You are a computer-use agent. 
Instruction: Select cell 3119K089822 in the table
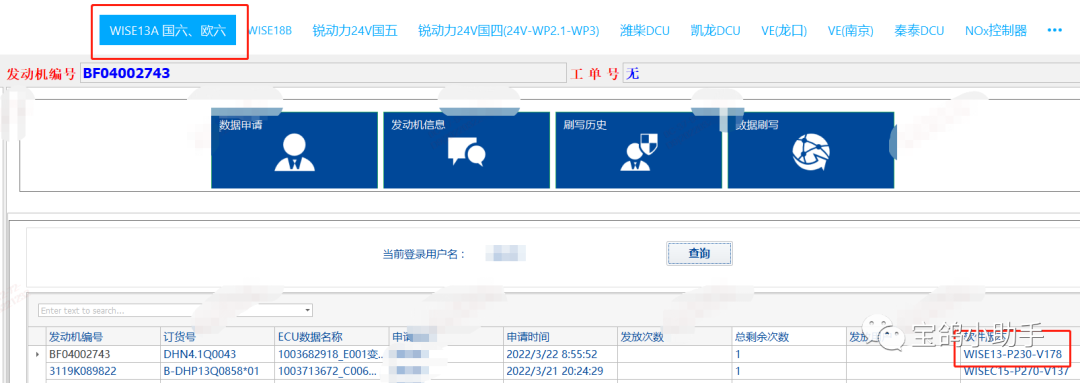(103, 371)
